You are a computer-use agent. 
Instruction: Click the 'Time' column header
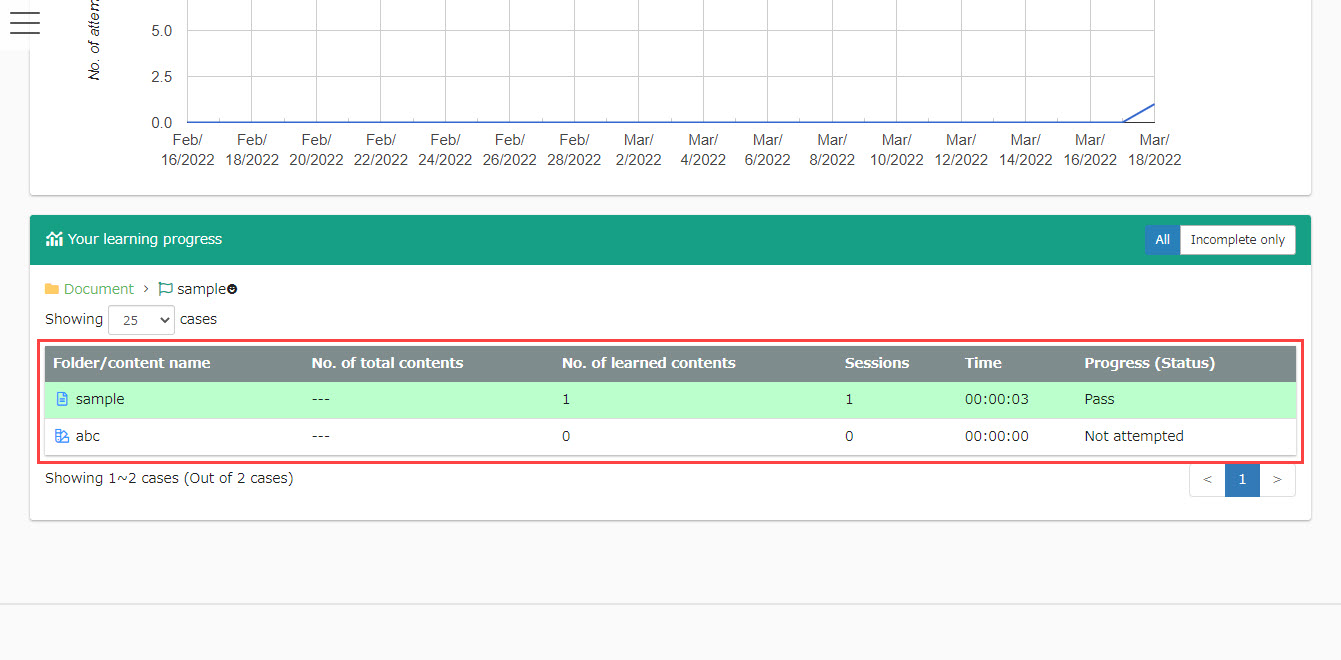click(x=983, y=363)
